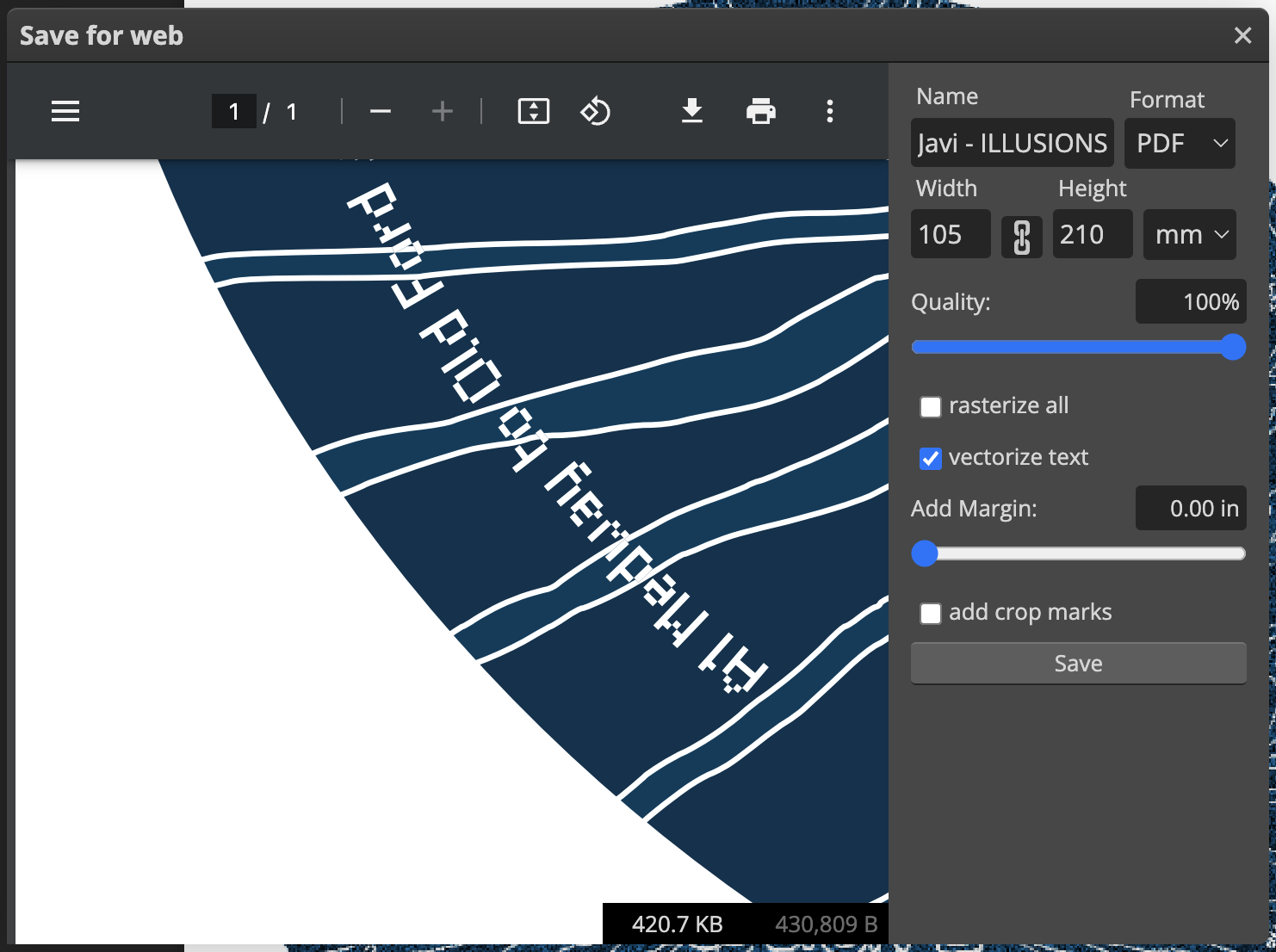Open the units dropdown showing mm
The height and width of the screenshot is (952, 1276).
click(x=1189, y=234)
